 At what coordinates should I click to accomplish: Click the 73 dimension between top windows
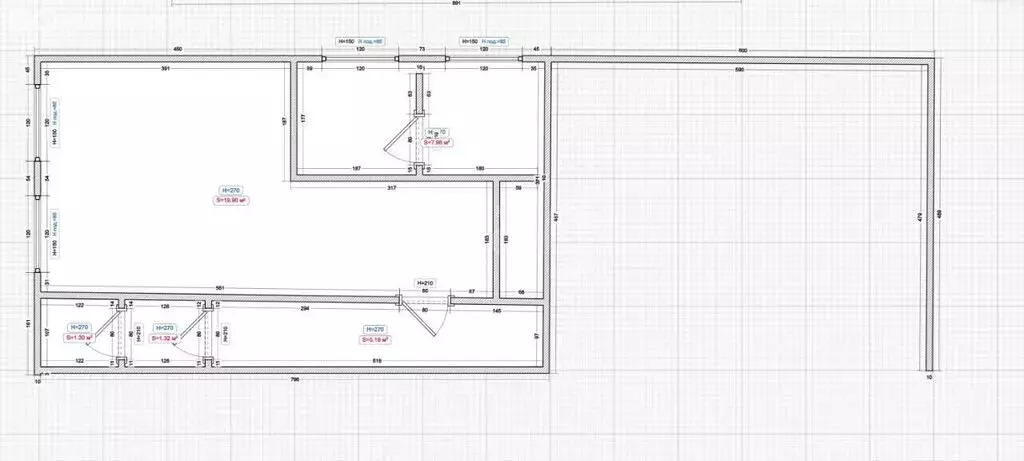click(x=421, y=50)
